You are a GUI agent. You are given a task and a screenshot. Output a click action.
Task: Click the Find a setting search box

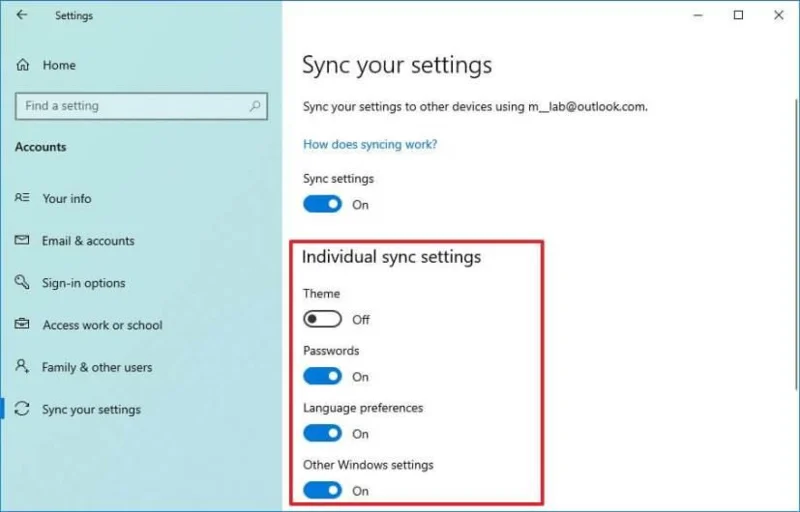point(141,106)
